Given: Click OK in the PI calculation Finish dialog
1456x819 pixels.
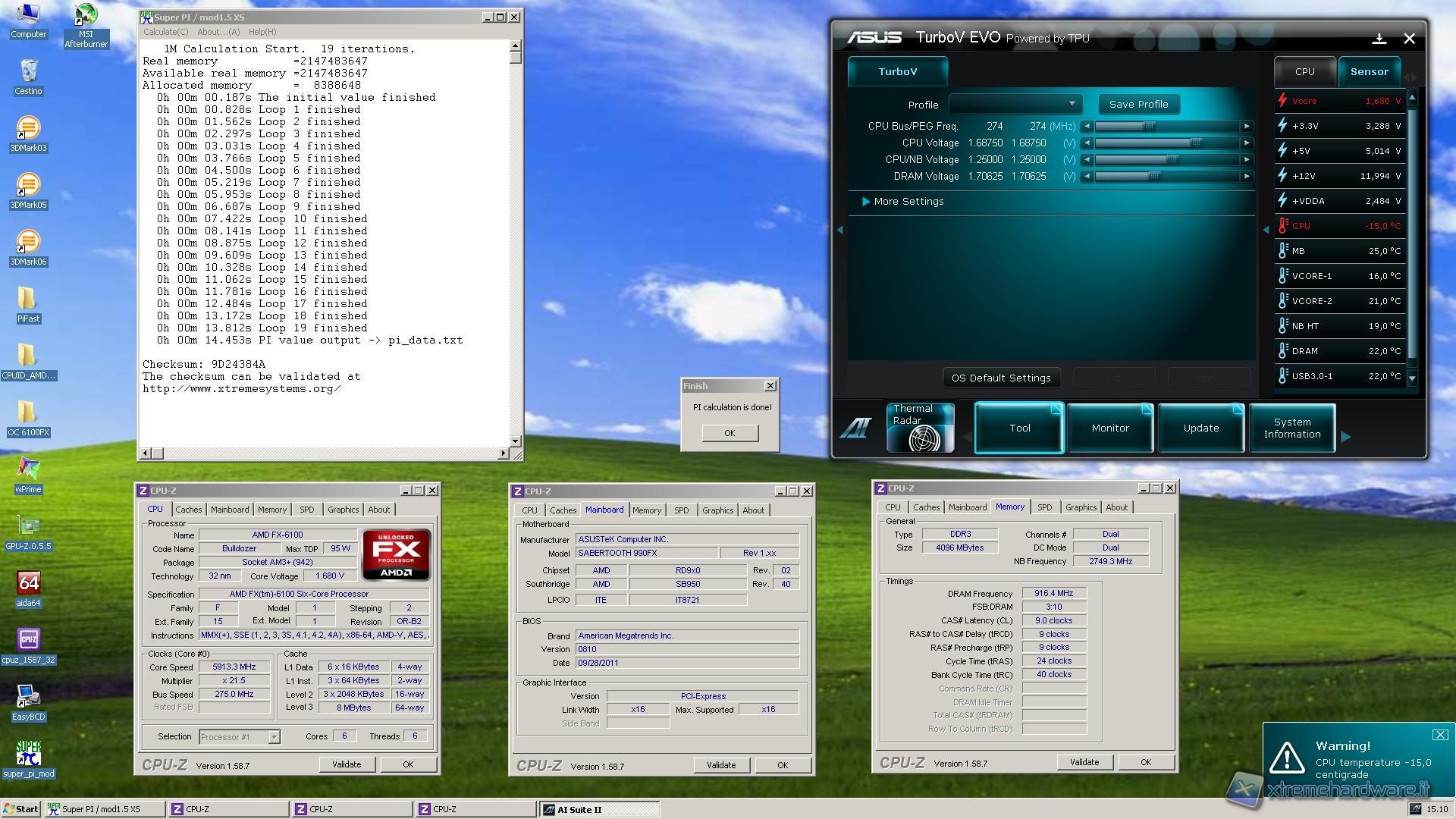Looking at the screenshot, I should [x=730, y=433].
